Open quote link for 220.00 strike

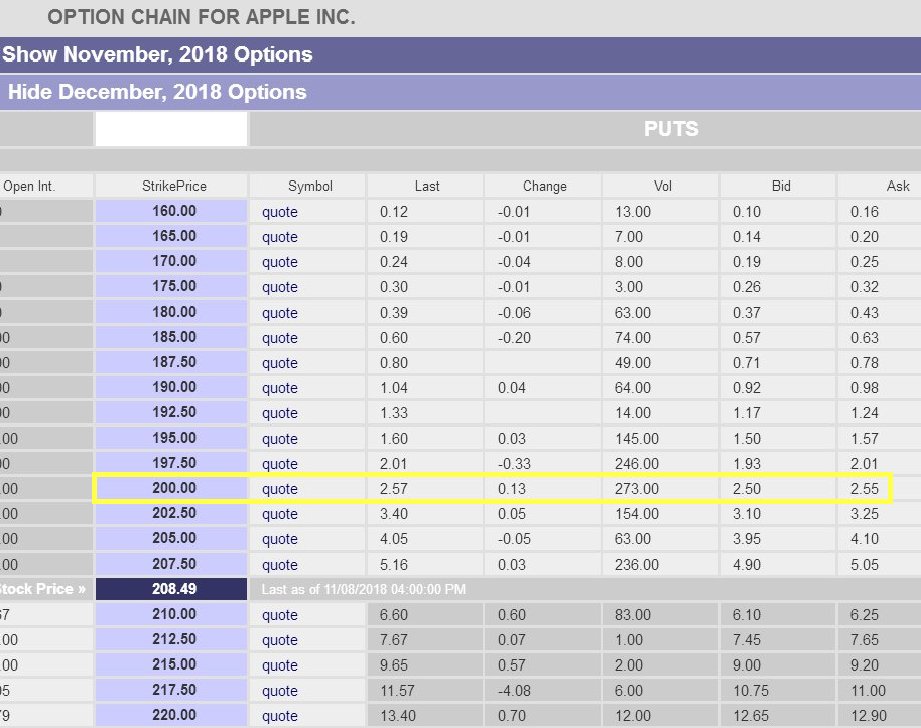280,716
